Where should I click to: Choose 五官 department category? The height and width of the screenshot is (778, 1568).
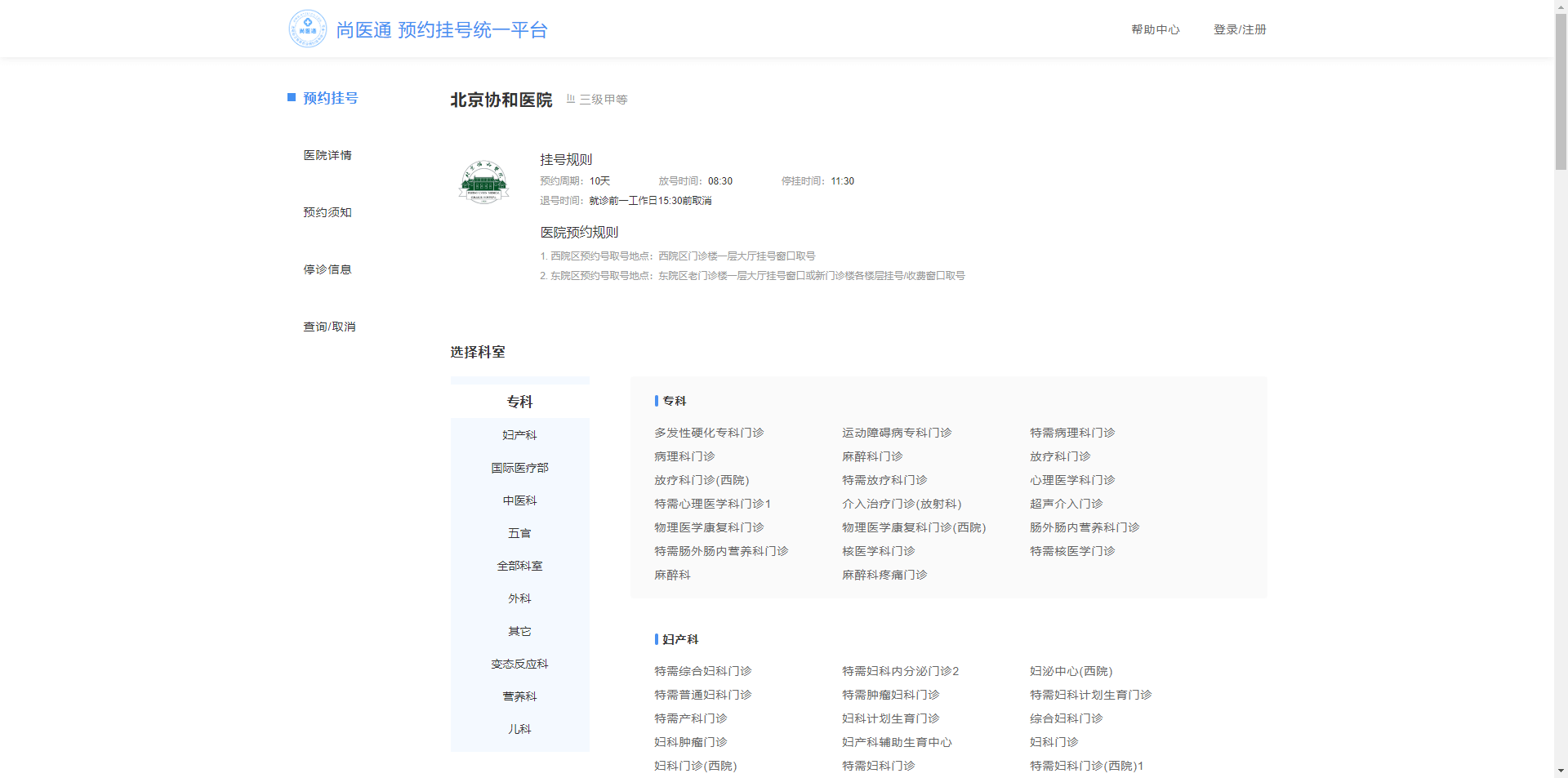point(519,533)
